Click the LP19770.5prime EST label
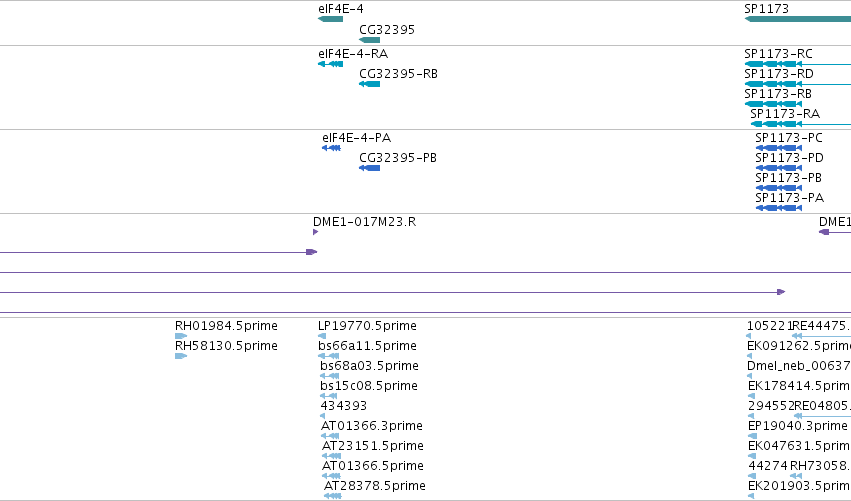The width and height of the screenshot is (851, 501). (367, 326)
